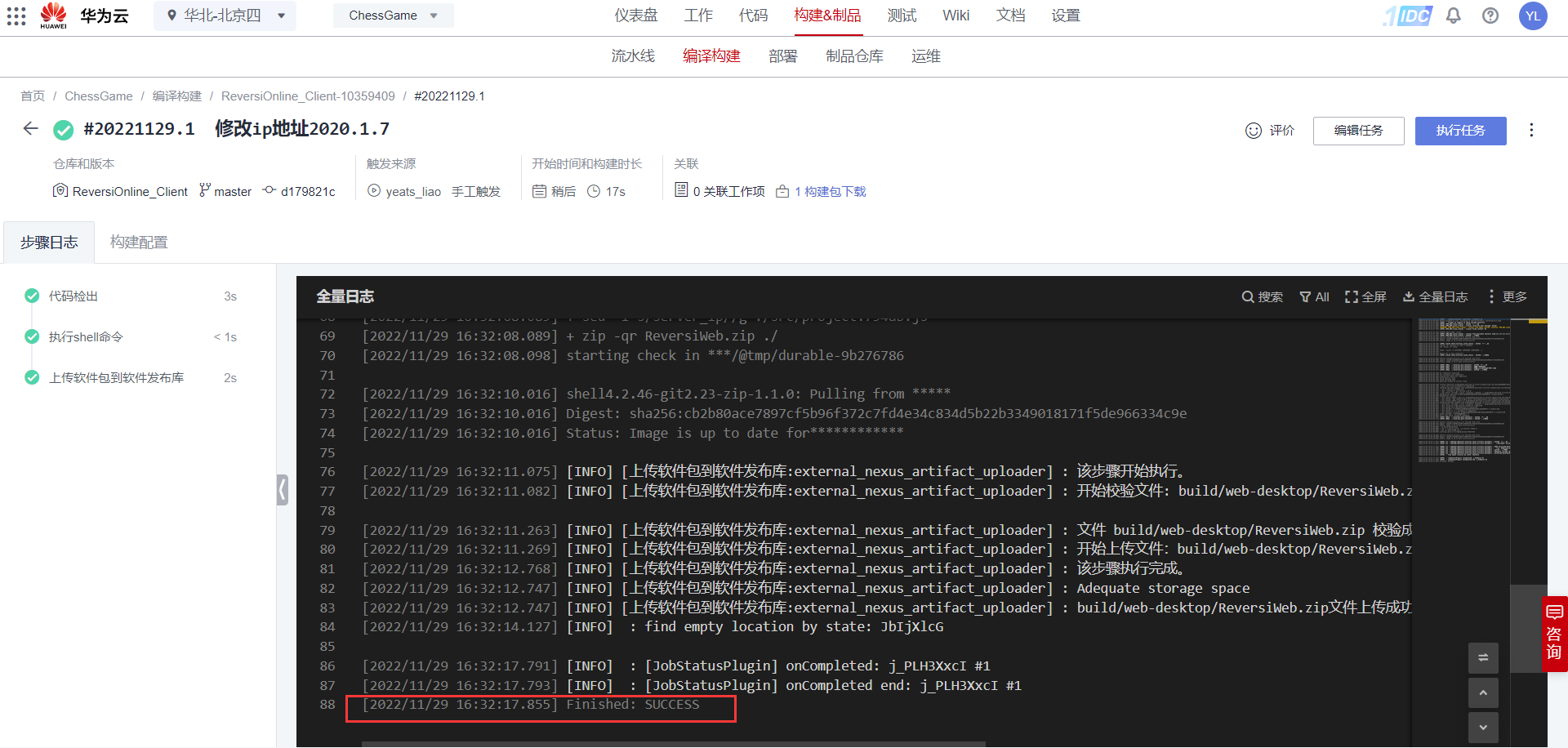Toggle log line wrap button

[1483, 657]
